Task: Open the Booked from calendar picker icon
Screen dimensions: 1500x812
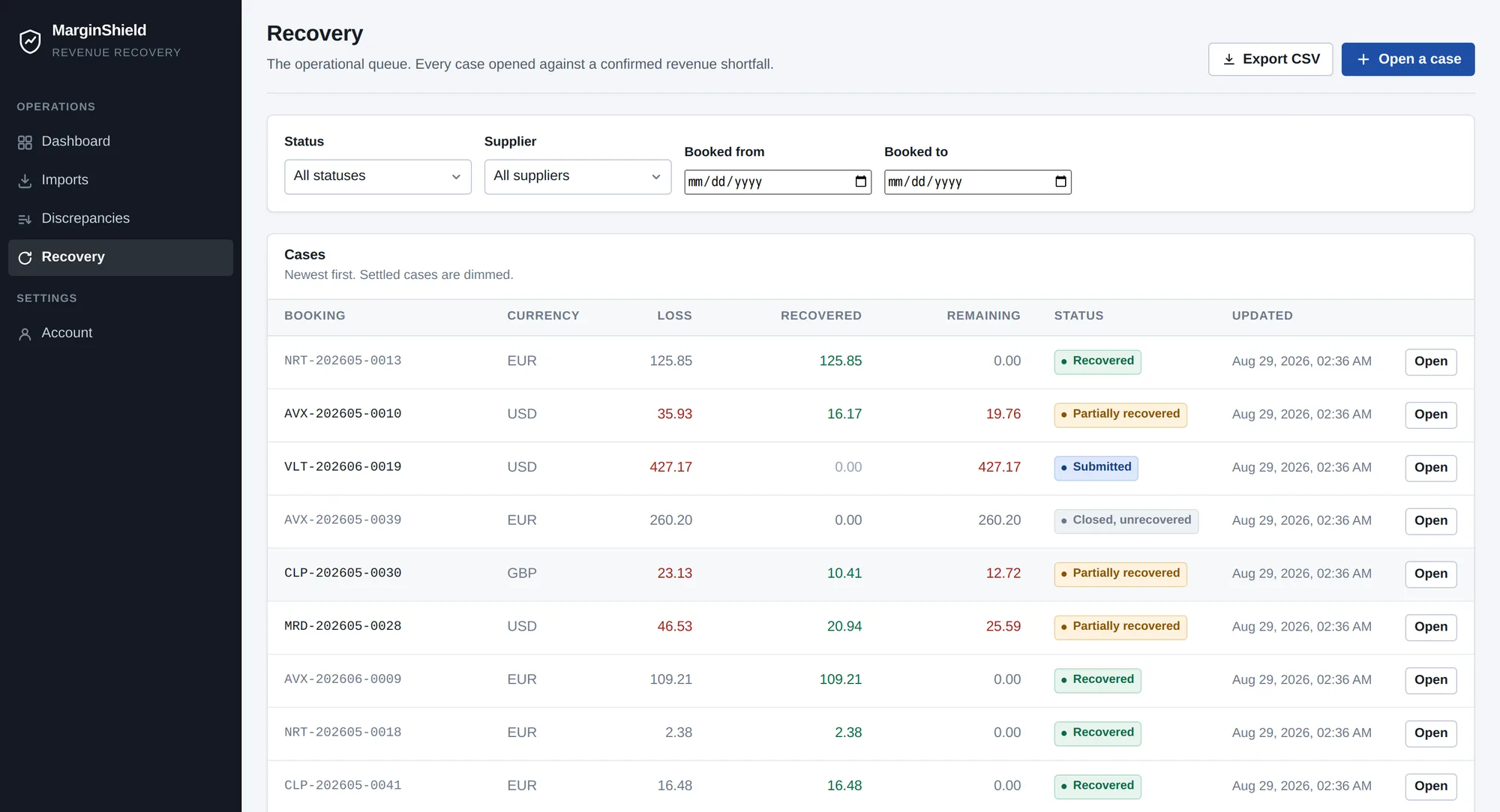Action: pyautogui.click(x=860, y=181)
